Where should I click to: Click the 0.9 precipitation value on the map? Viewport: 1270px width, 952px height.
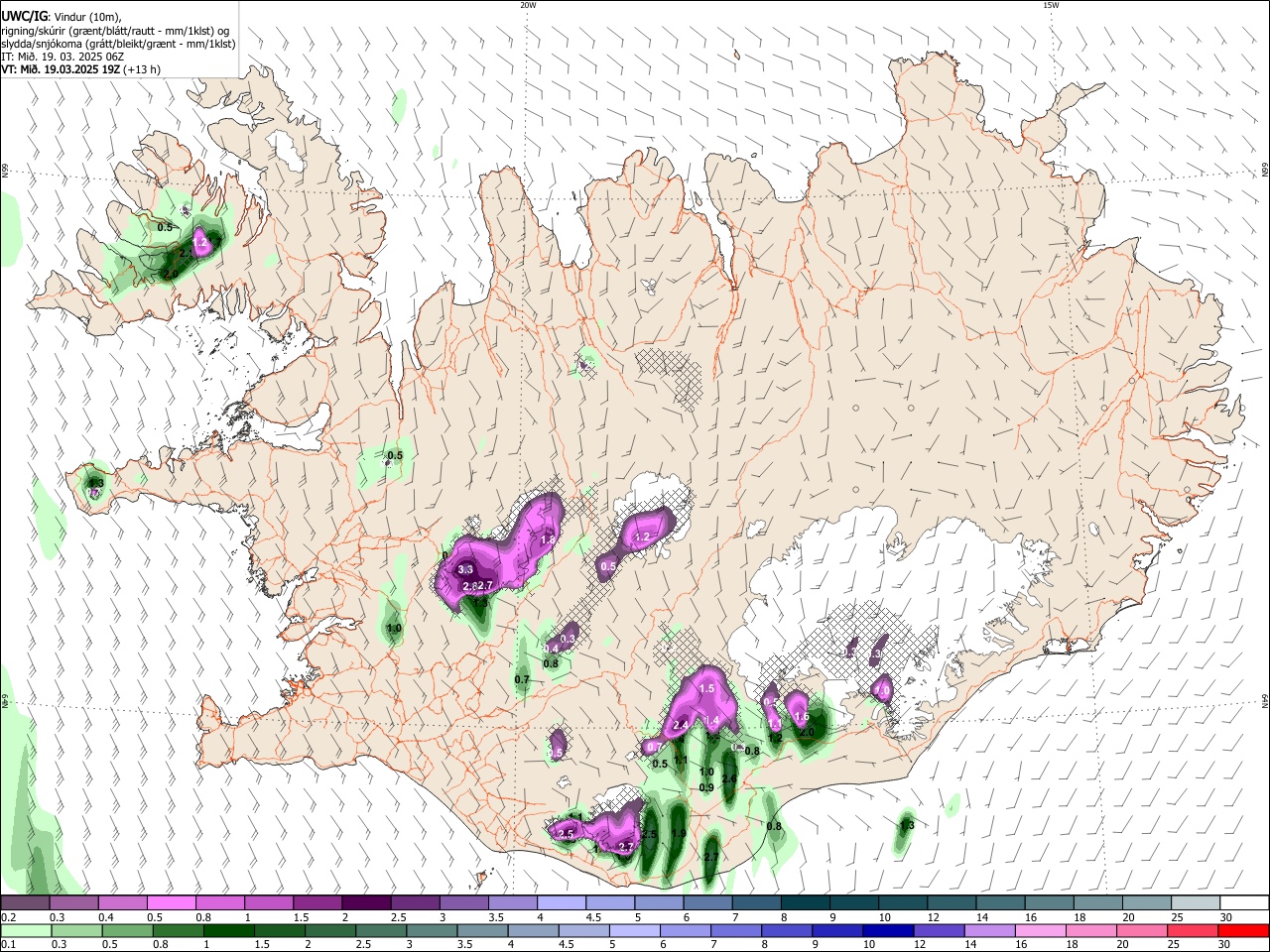706,787
